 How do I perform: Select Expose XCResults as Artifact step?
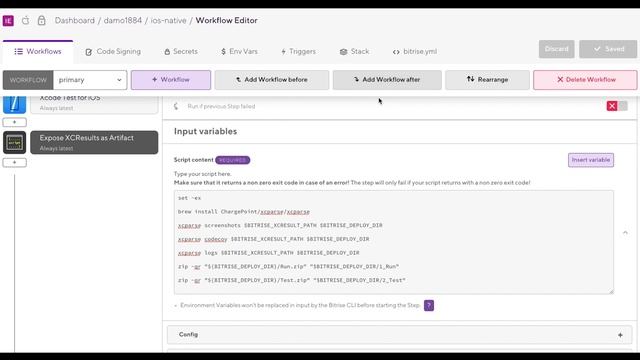pyautogui.click(x=94, y=142)
